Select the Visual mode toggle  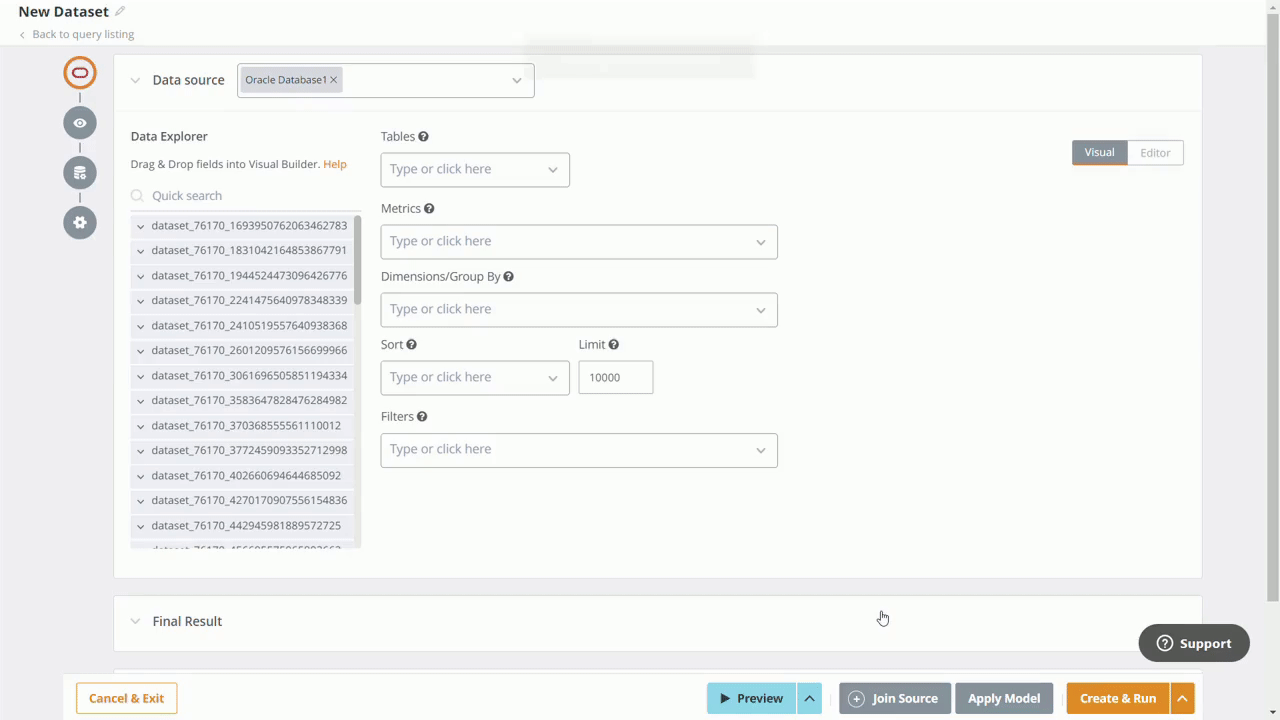click(1099, 152)
